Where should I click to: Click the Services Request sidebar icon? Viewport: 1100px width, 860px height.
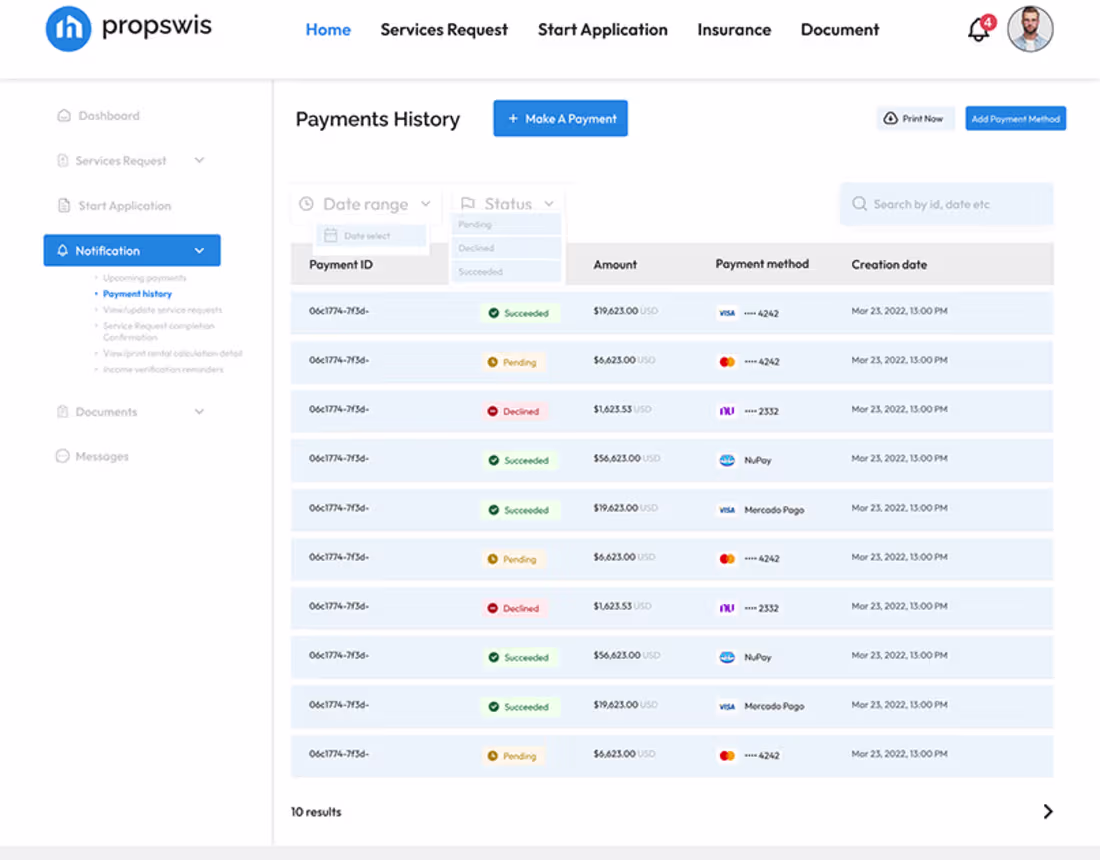point(62,161)
